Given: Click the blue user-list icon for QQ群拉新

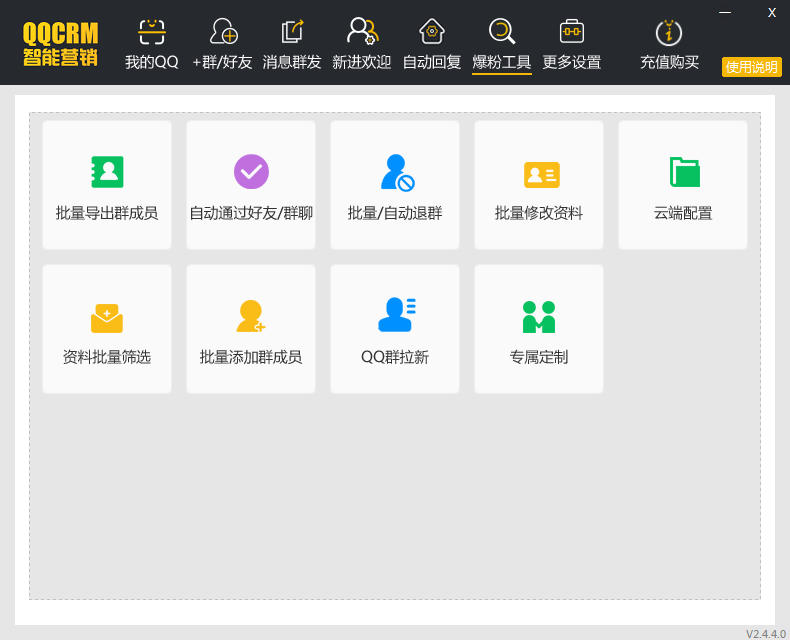Looking at the screenshot, I should click(x=397, y=314).
